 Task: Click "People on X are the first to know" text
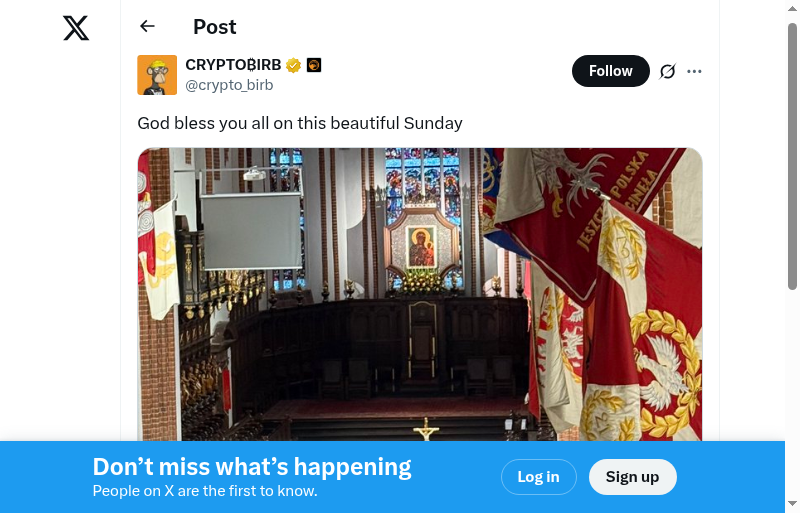click(205, 491)
